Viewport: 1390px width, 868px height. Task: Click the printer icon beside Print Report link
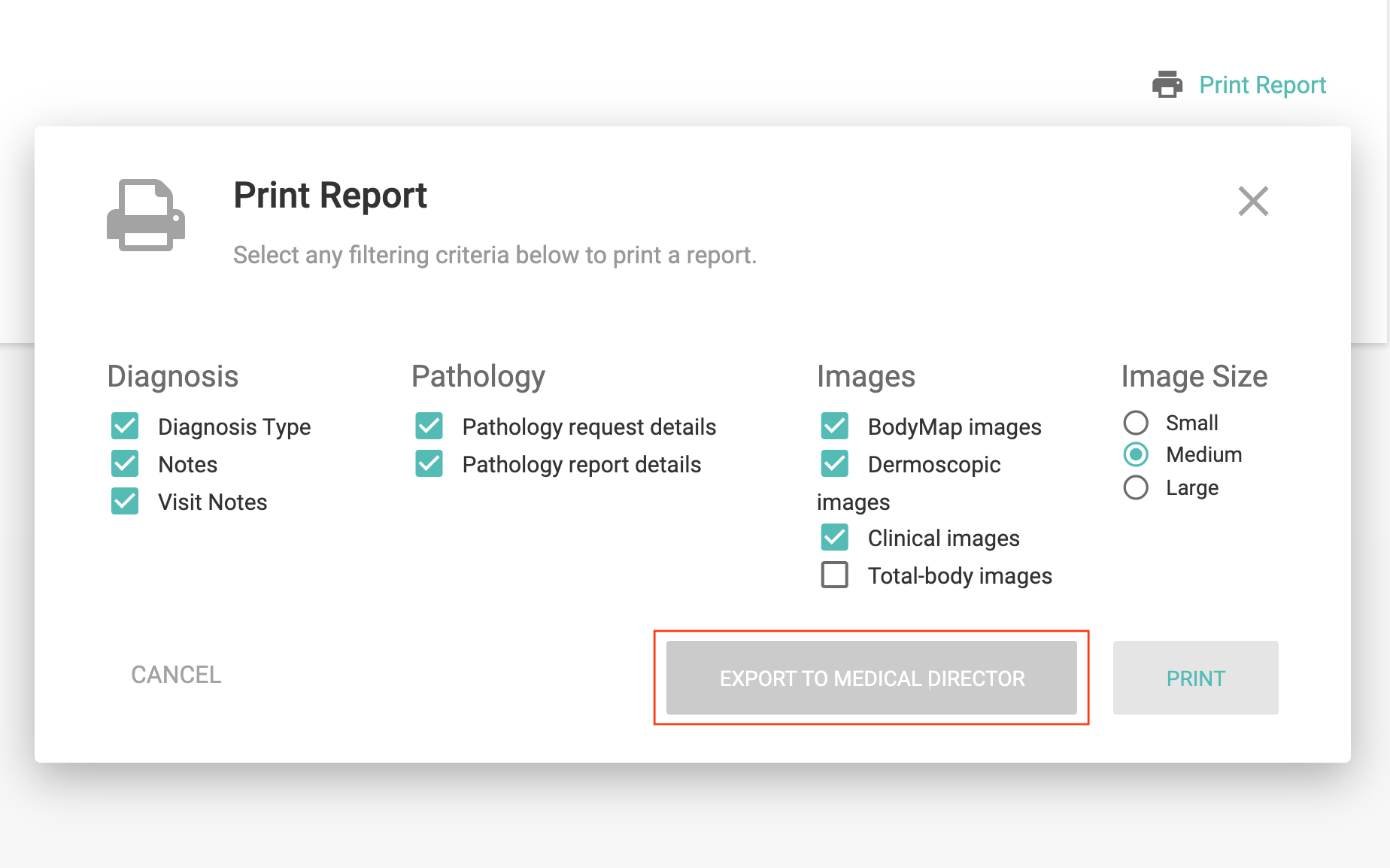pos(1167,84)
